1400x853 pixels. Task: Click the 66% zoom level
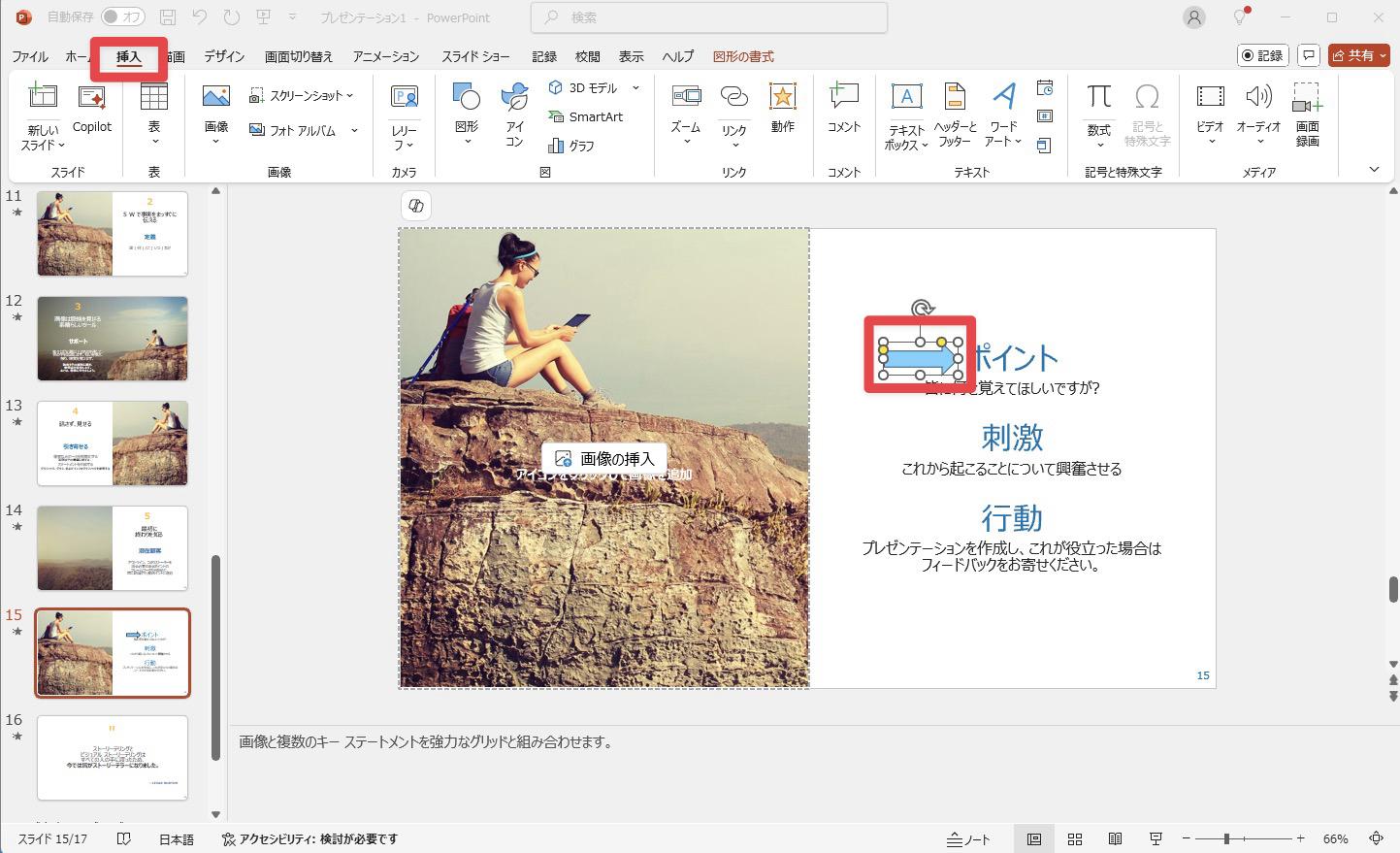click(1335, 838)
